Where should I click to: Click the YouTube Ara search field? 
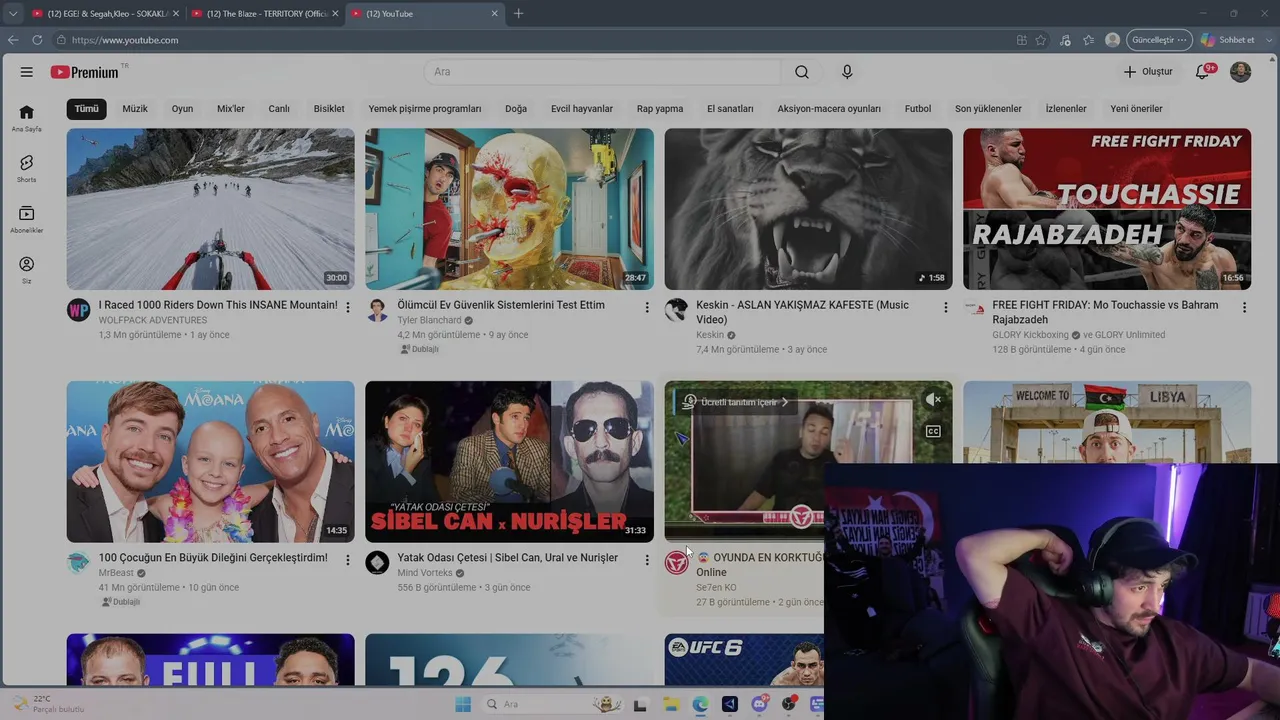(x=602, y=72)
